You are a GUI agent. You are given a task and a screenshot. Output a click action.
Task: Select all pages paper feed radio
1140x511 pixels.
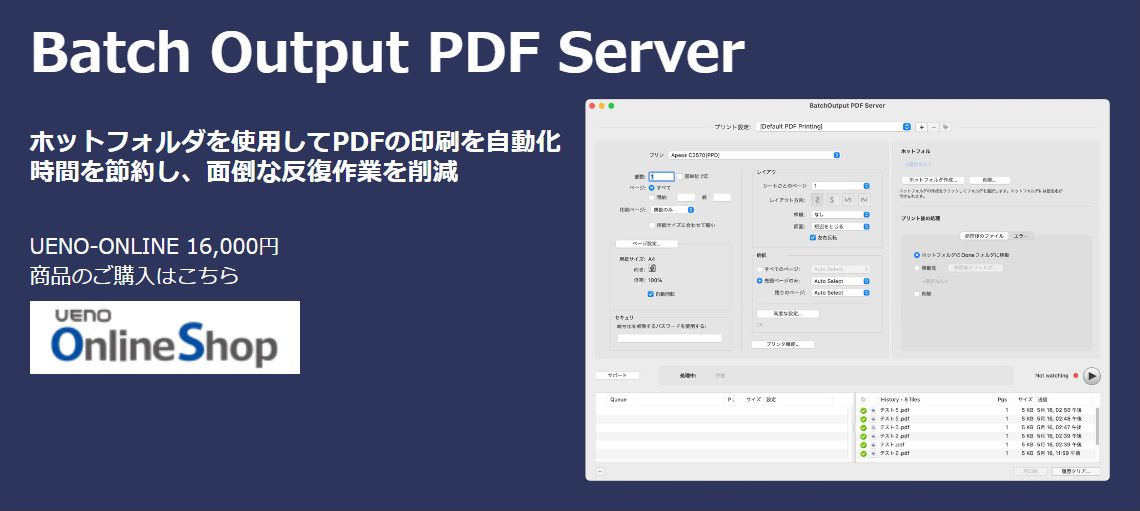tap(760, 270)
